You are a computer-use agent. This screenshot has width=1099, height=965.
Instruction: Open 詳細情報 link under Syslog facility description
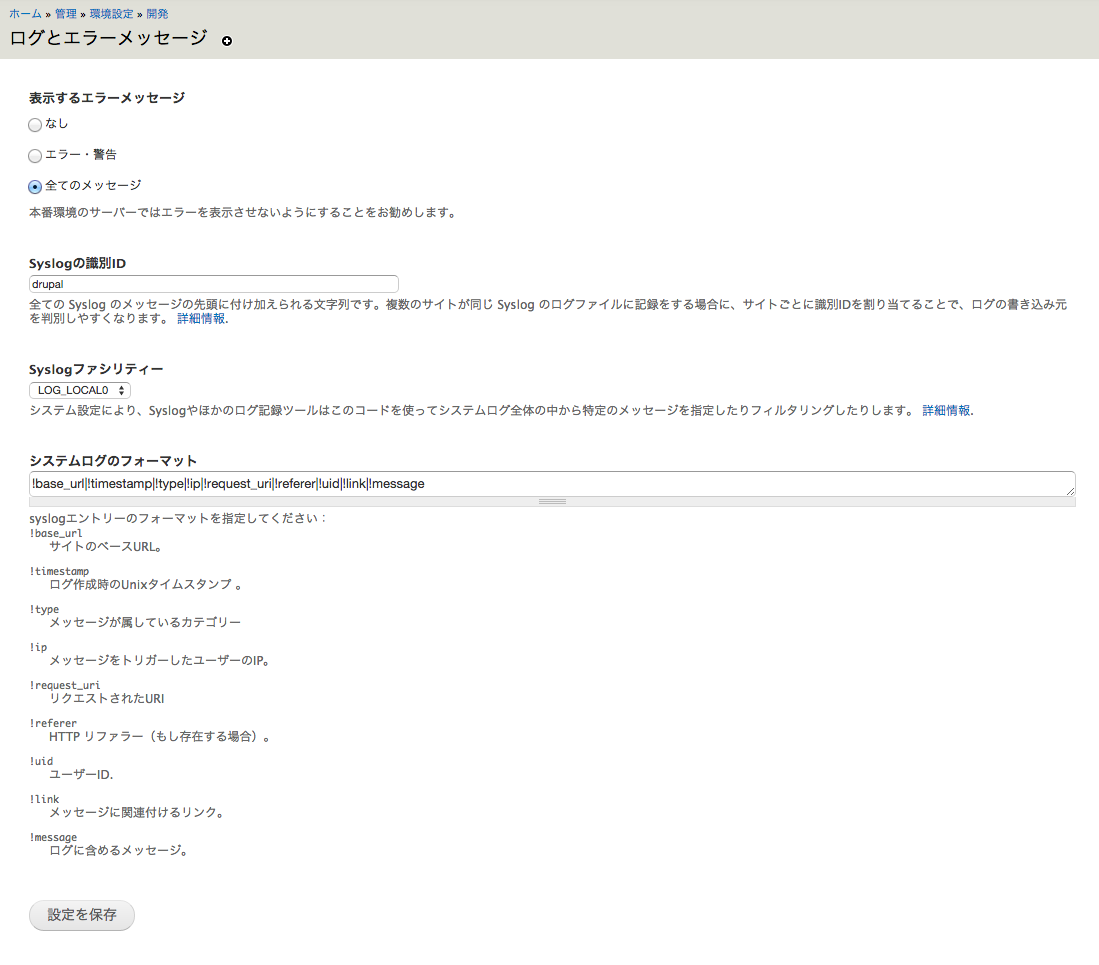point(945,411)
